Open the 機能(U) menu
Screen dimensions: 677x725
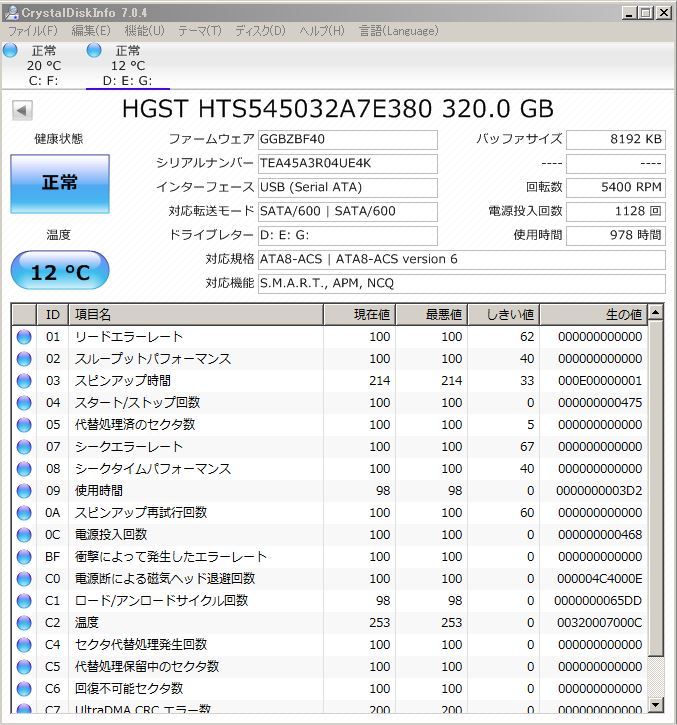[145, 31]
